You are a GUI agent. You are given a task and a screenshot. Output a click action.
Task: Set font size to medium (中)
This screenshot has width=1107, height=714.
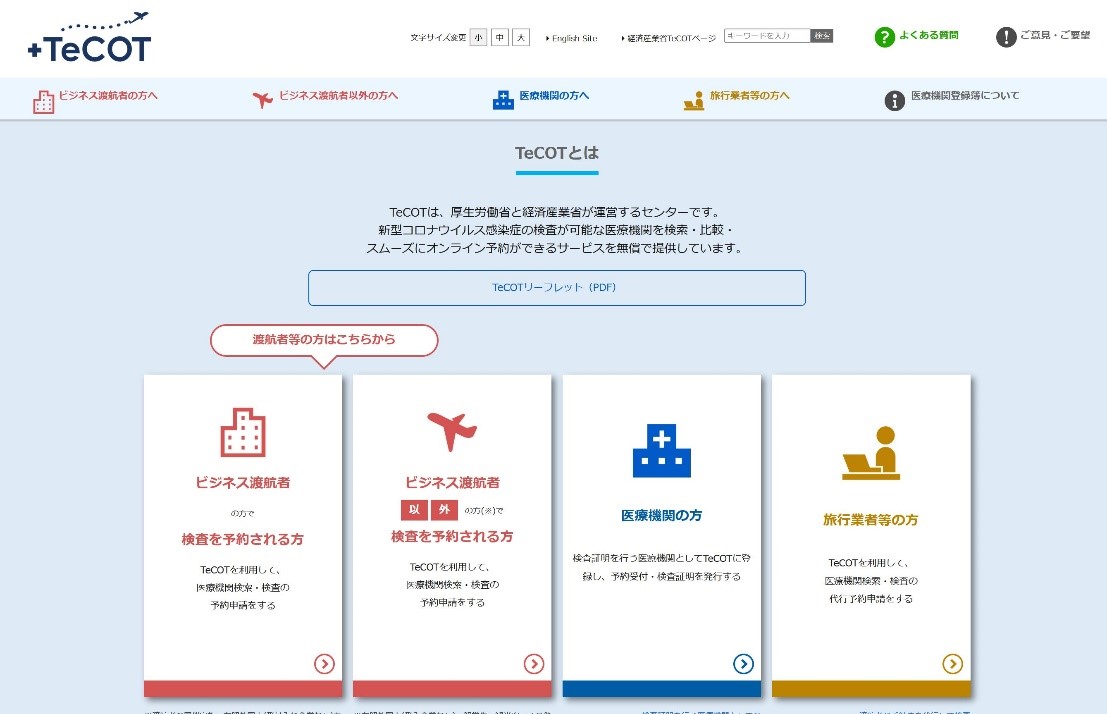500,37
